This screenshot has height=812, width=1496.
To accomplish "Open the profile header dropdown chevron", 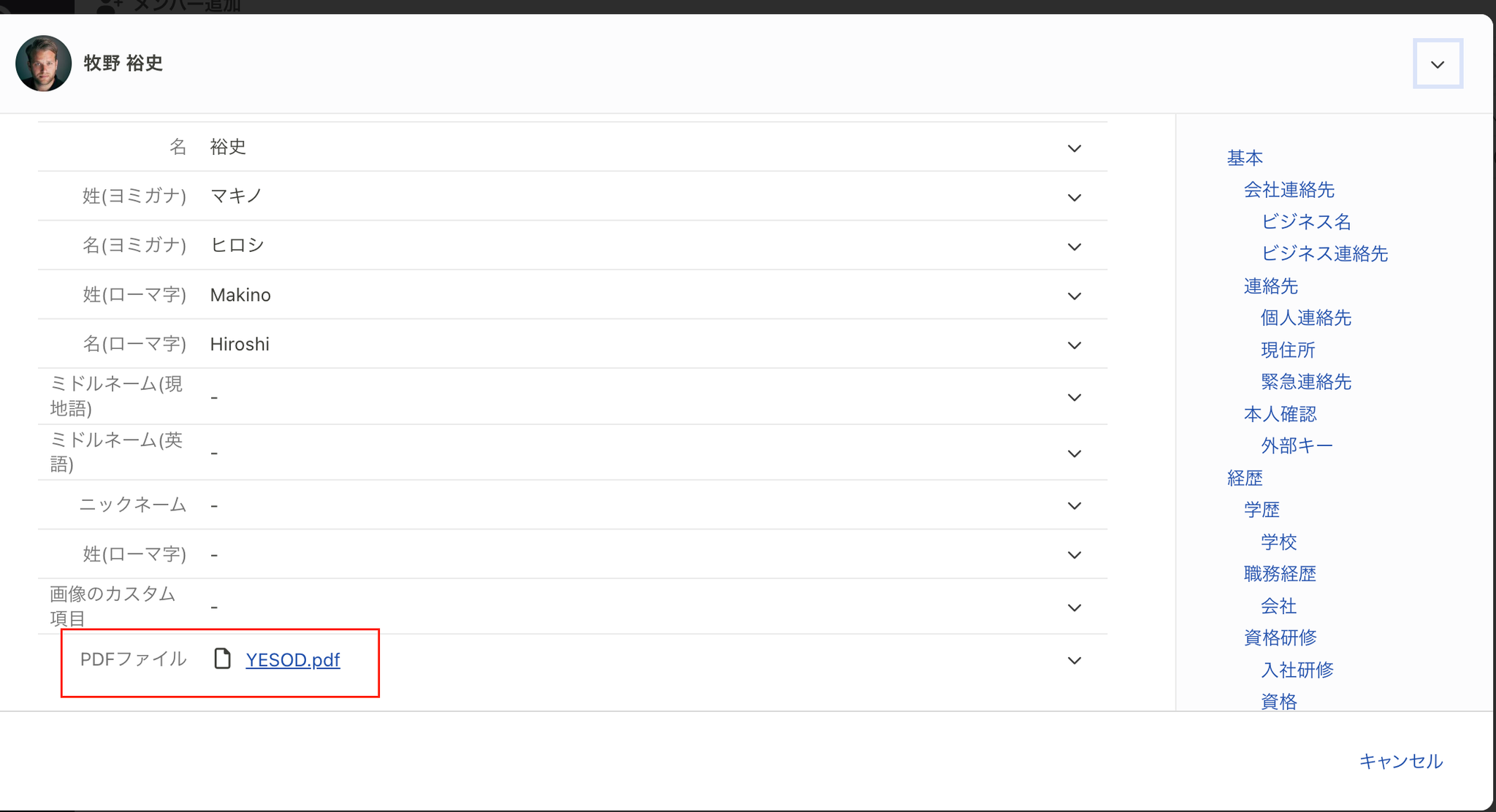I will pyautogui.click(x=1438, y=64).
